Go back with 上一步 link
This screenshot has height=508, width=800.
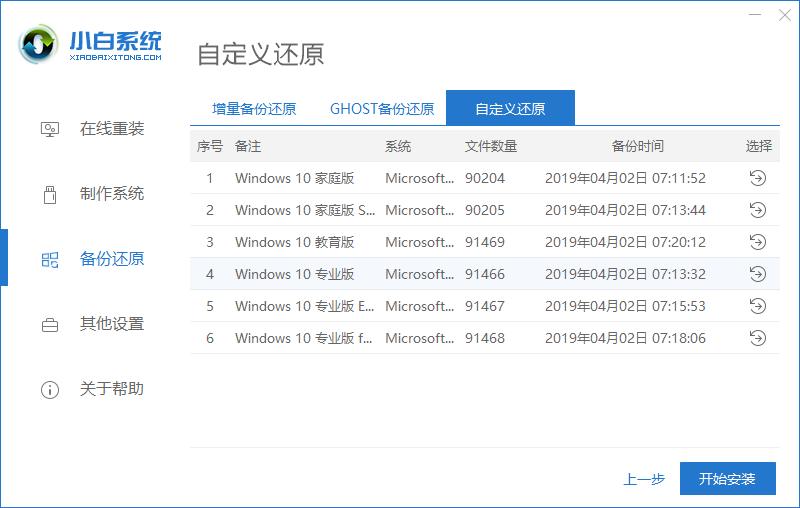(x=644, y=479)
